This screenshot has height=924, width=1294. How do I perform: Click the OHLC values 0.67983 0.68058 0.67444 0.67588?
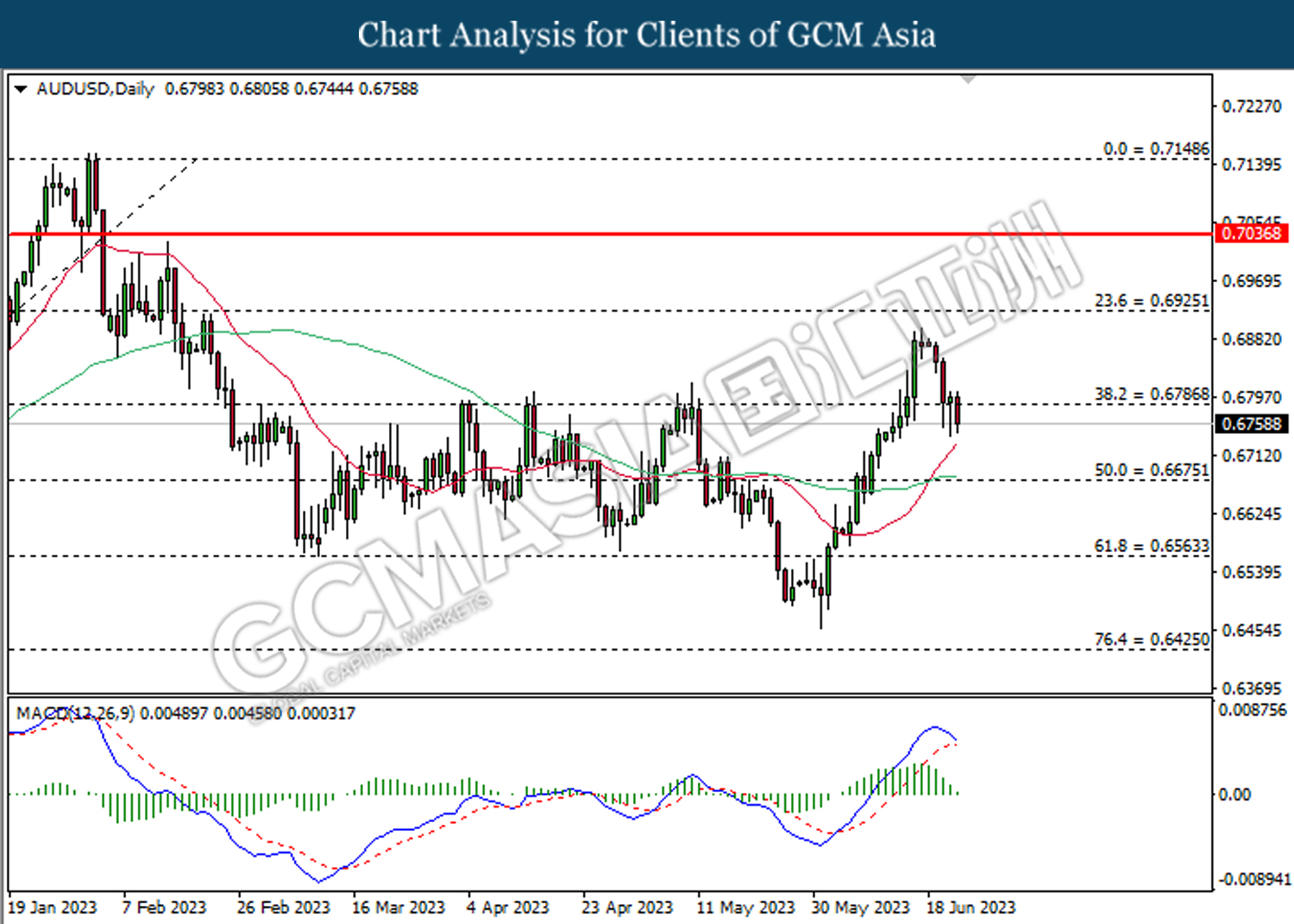point(292,89)
